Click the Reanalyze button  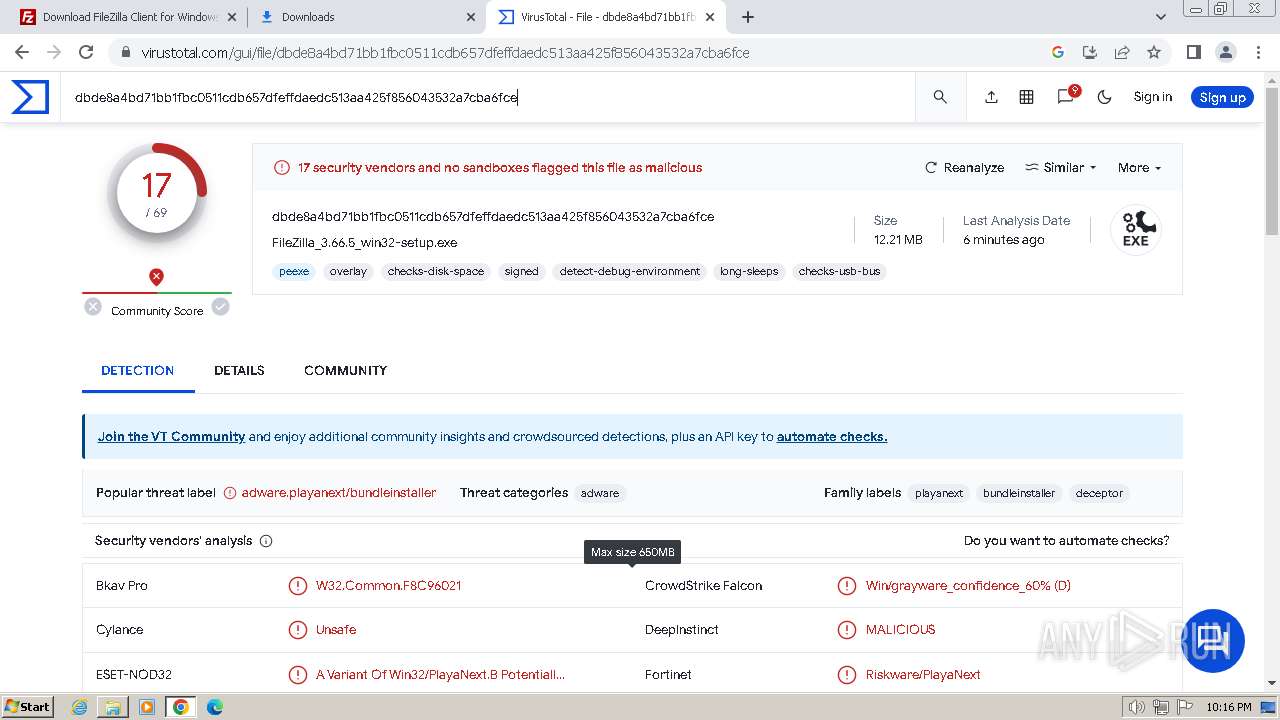(x=964, y=168)
